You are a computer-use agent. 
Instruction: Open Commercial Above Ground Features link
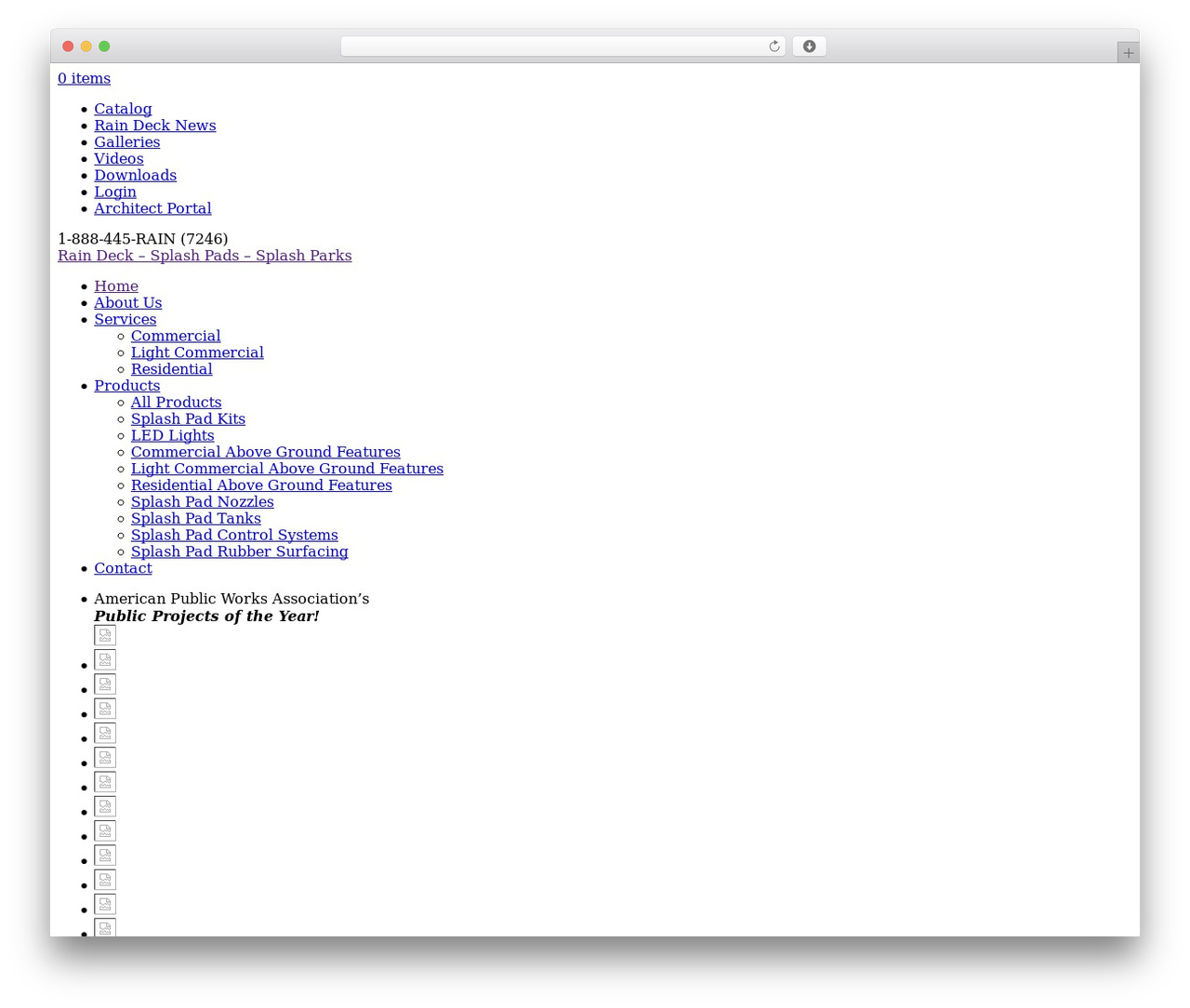tap(265, 453)
